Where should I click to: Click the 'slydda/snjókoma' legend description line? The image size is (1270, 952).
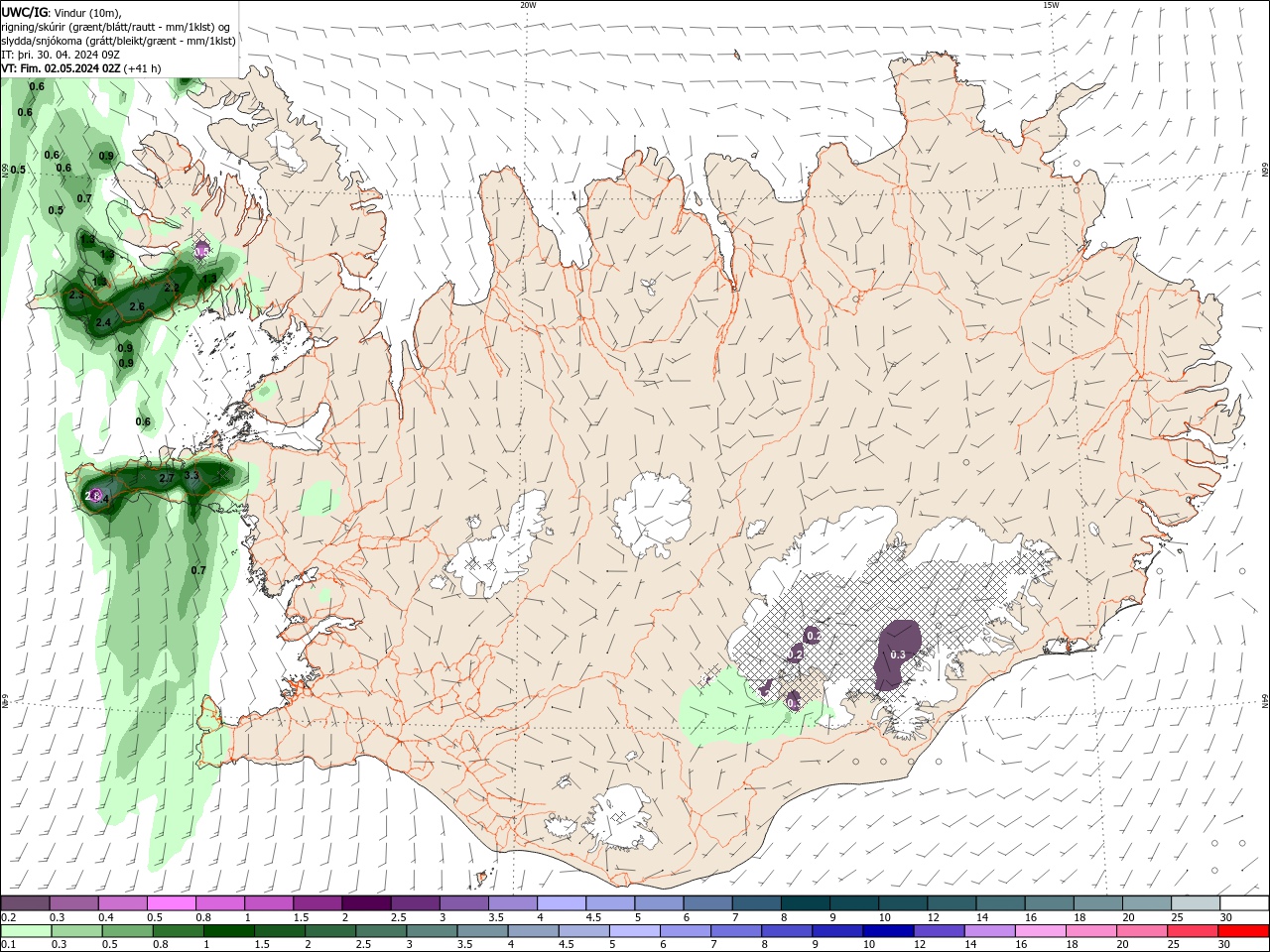click(119, 41)
